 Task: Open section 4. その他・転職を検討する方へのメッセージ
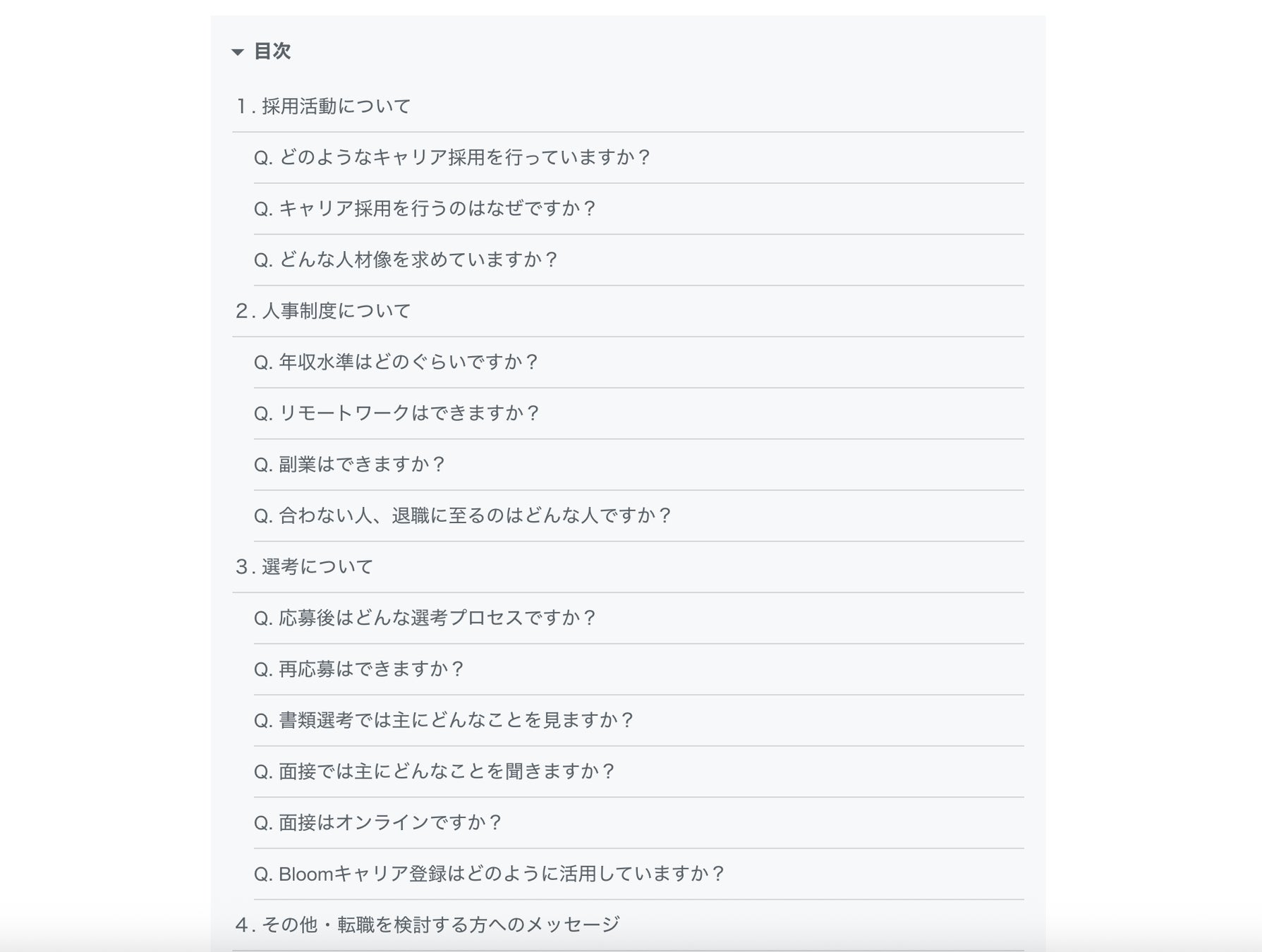427,925
